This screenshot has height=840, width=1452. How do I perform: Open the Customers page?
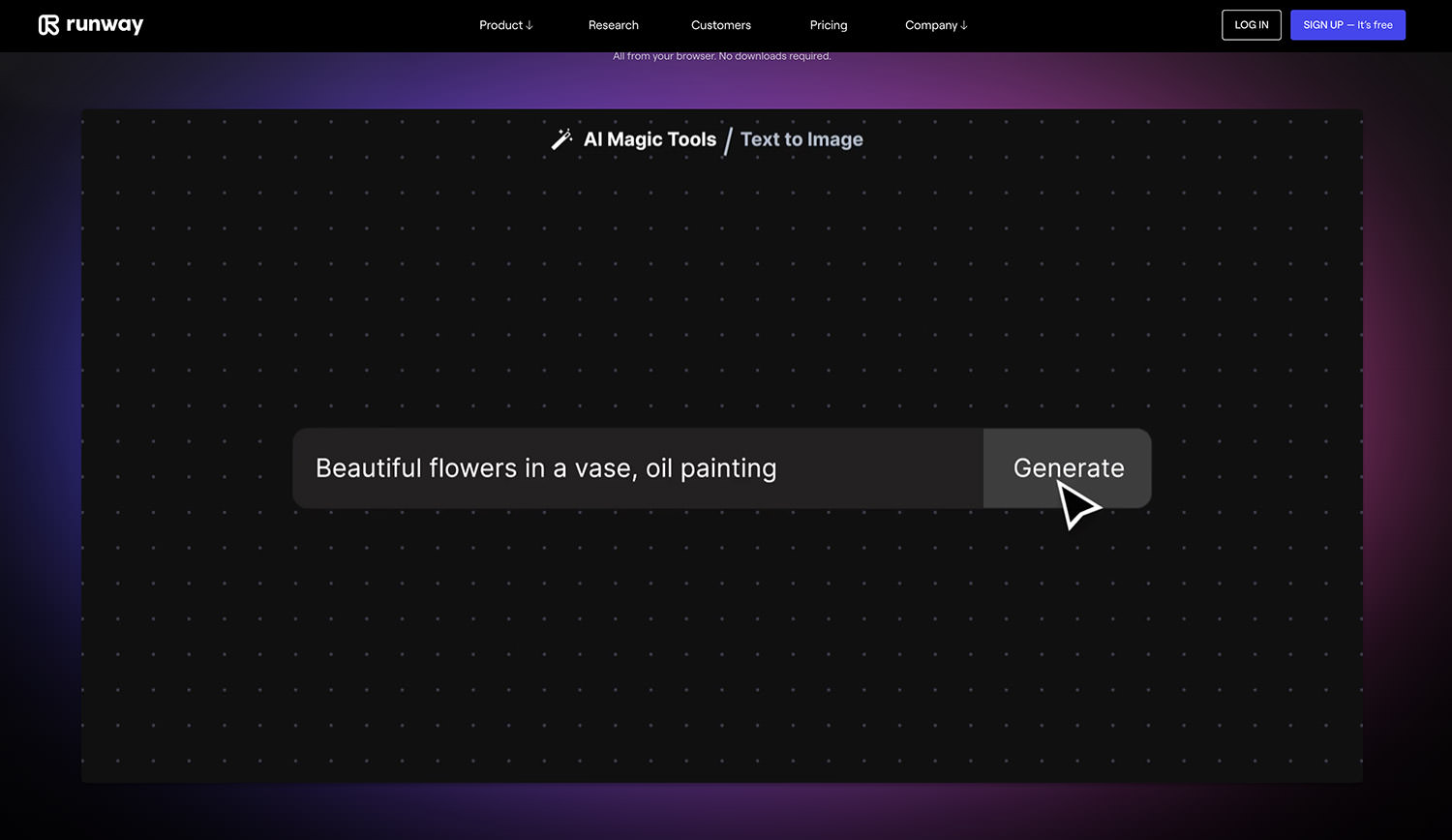coord(721,25)
